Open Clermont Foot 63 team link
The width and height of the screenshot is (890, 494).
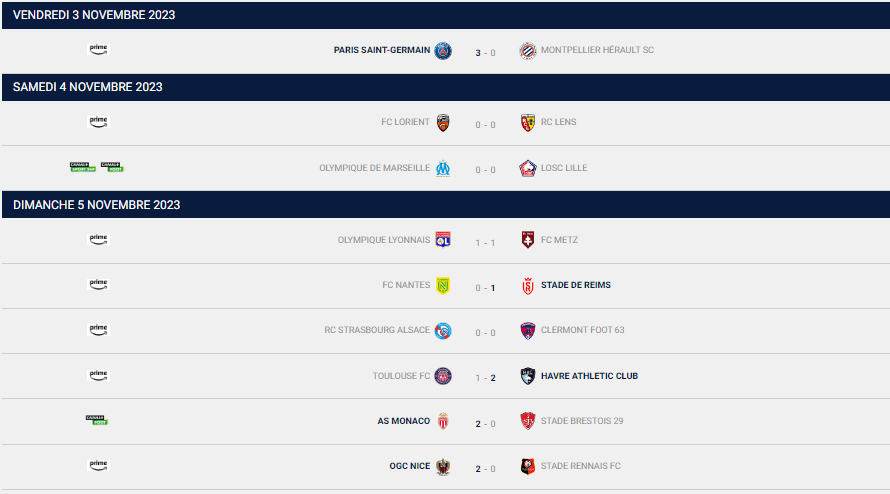(582, 330)
